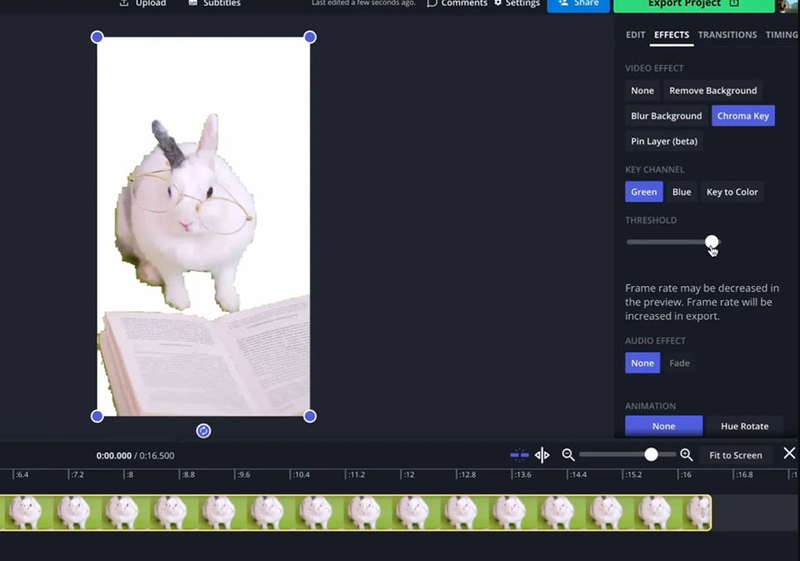This screenshot has height=561, width=800.
Task: Click the snap/trim blue dashed icon in timeline toolbar
Action: point(519,454)
